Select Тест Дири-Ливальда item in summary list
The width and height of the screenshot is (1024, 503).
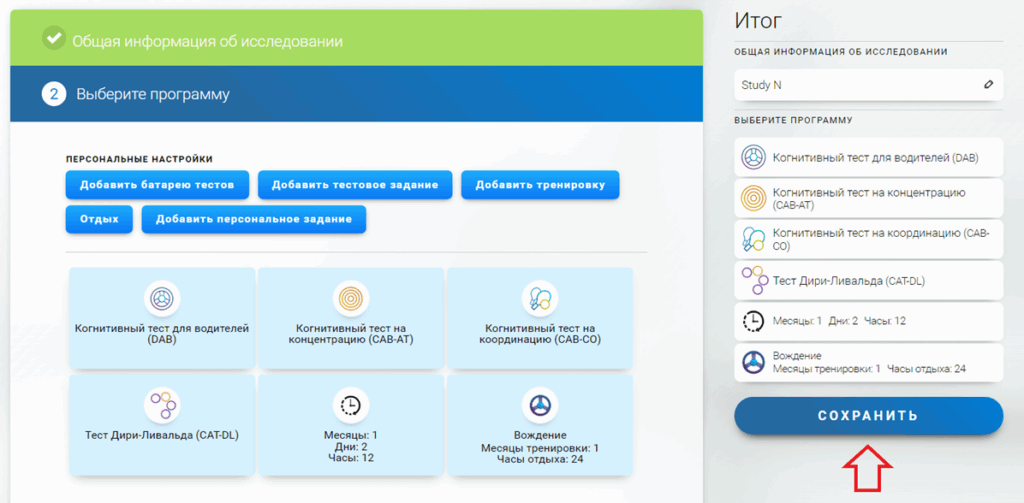click(x=867, y=281)
